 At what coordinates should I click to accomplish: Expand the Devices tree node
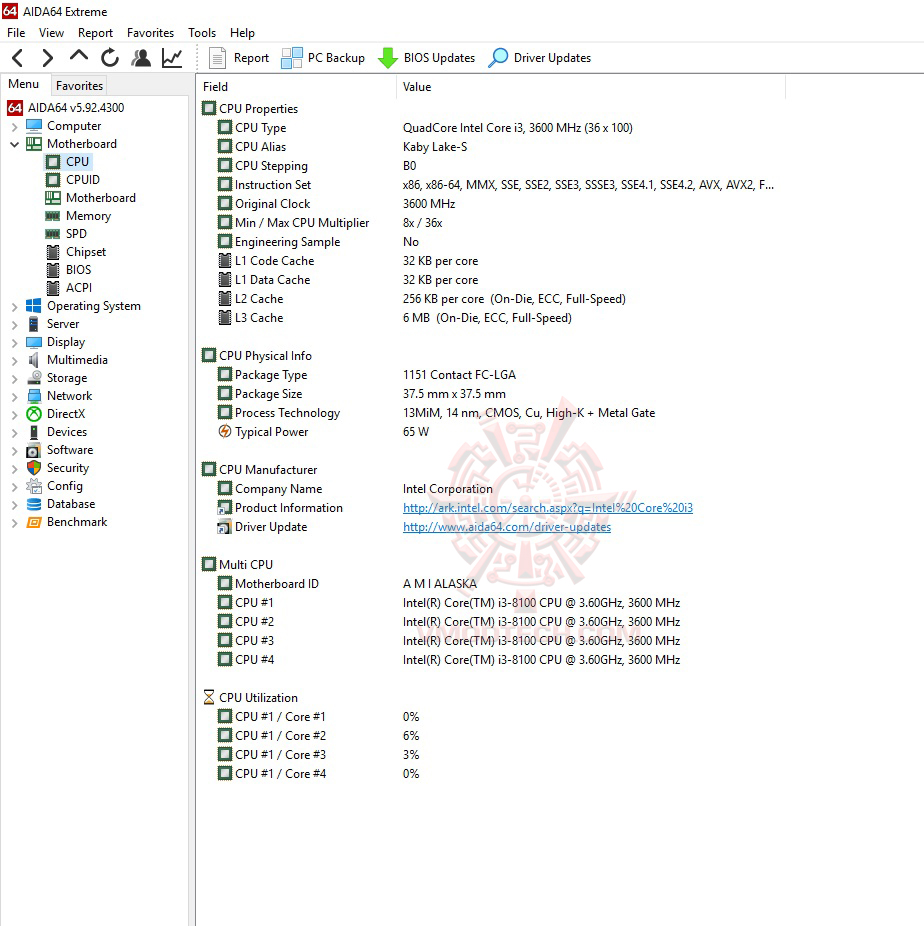[15, 432]
